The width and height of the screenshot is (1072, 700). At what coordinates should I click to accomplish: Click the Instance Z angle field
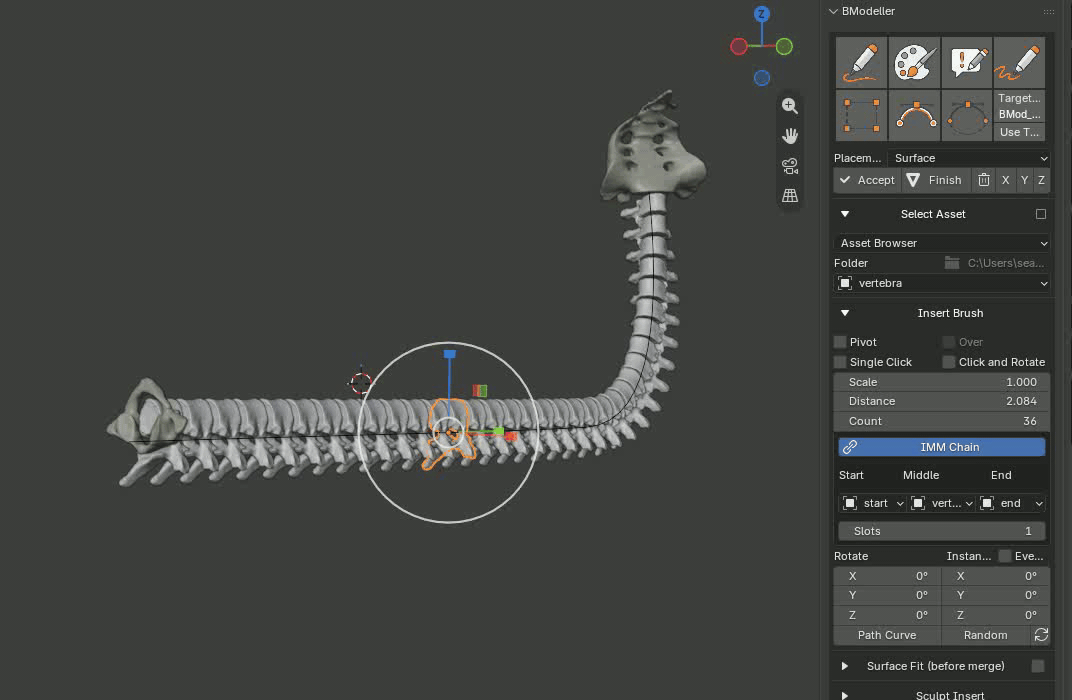[x=996, y=615]
